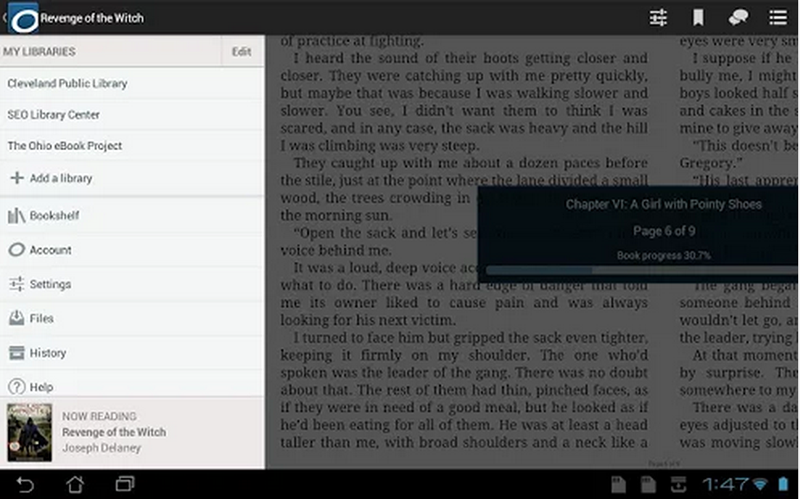Open The Ohio eBook Project
Viewport: 800px width, 499px height.
point(133,145)
